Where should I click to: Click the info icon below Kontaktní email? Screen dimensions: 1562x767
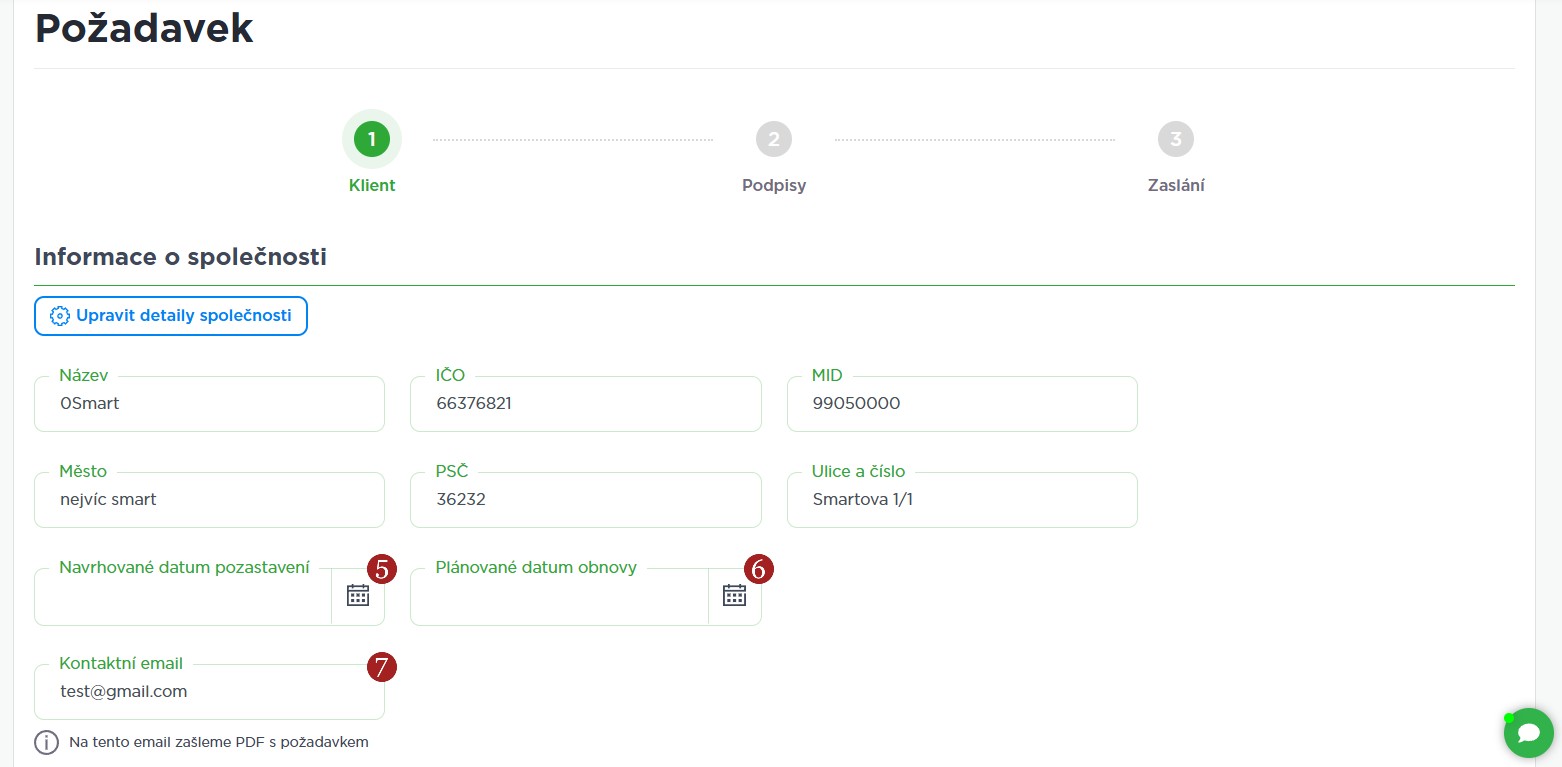46,743
